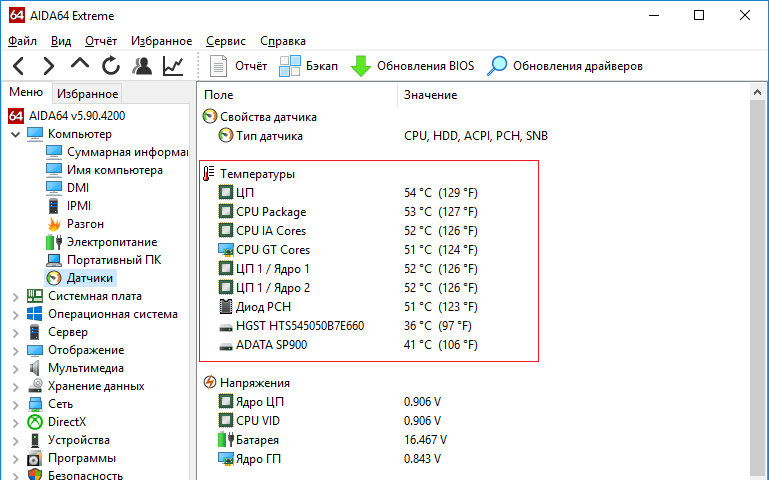Select the Ядро ЦП voltage row
Screen dimensions: 769x480
pos(330,402)
